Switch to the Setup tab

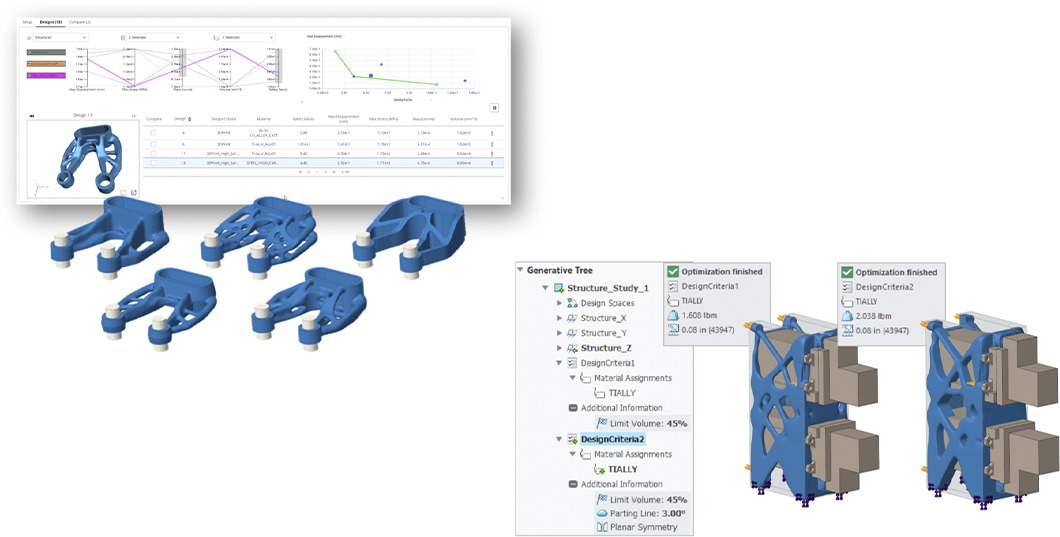28,21
